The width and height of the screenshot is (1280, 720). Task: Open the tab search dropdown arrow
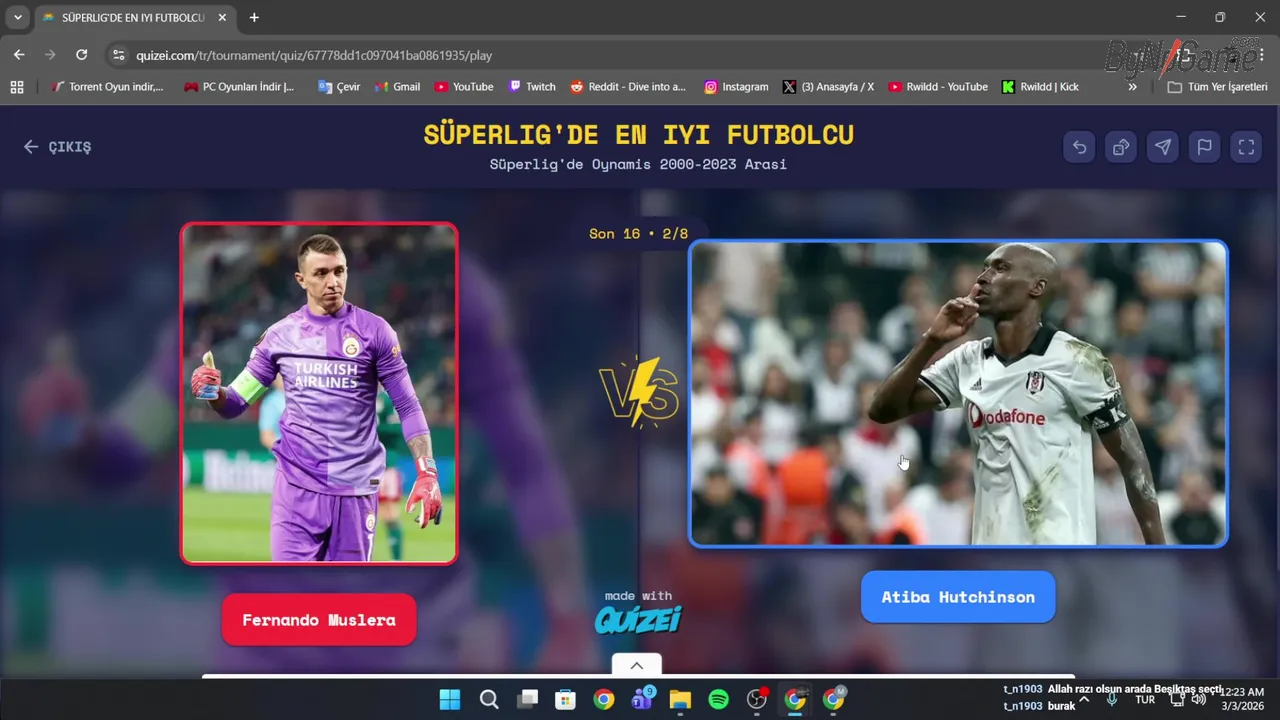pyautogui.click(x=17, y=17)
